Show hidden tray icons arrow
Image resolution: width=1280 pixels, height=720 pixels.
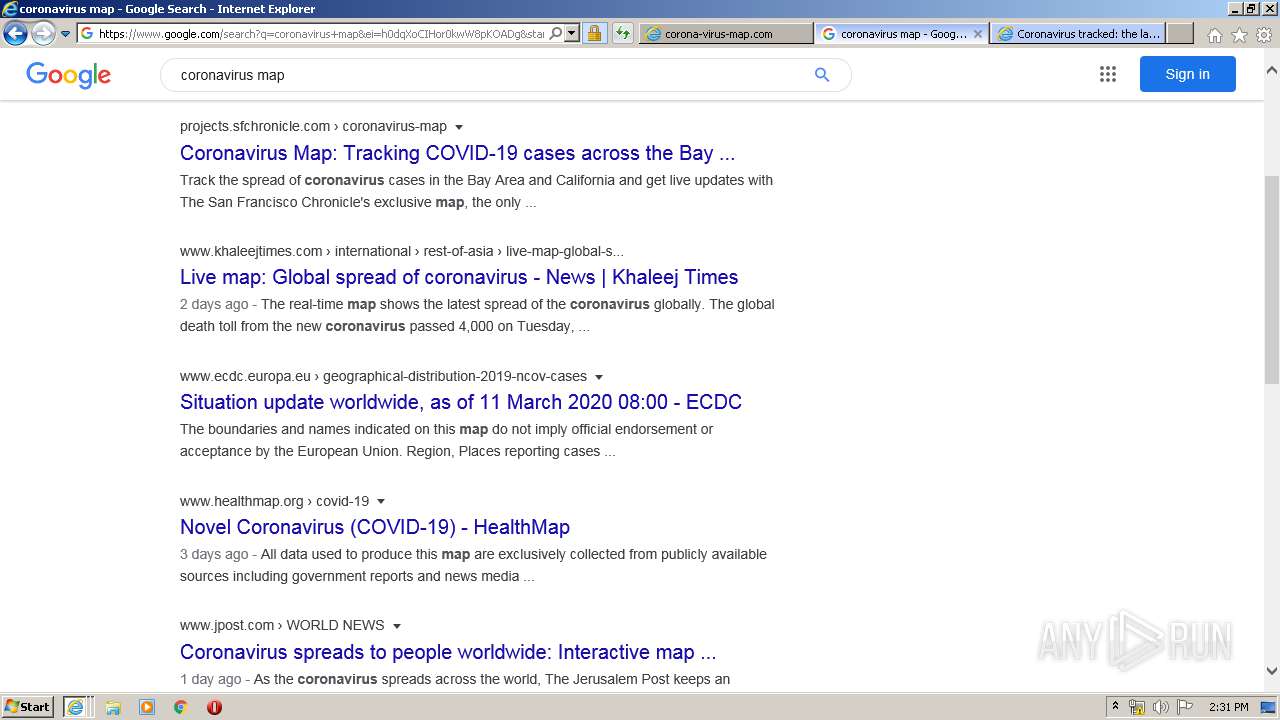[x=1116, y=707]
